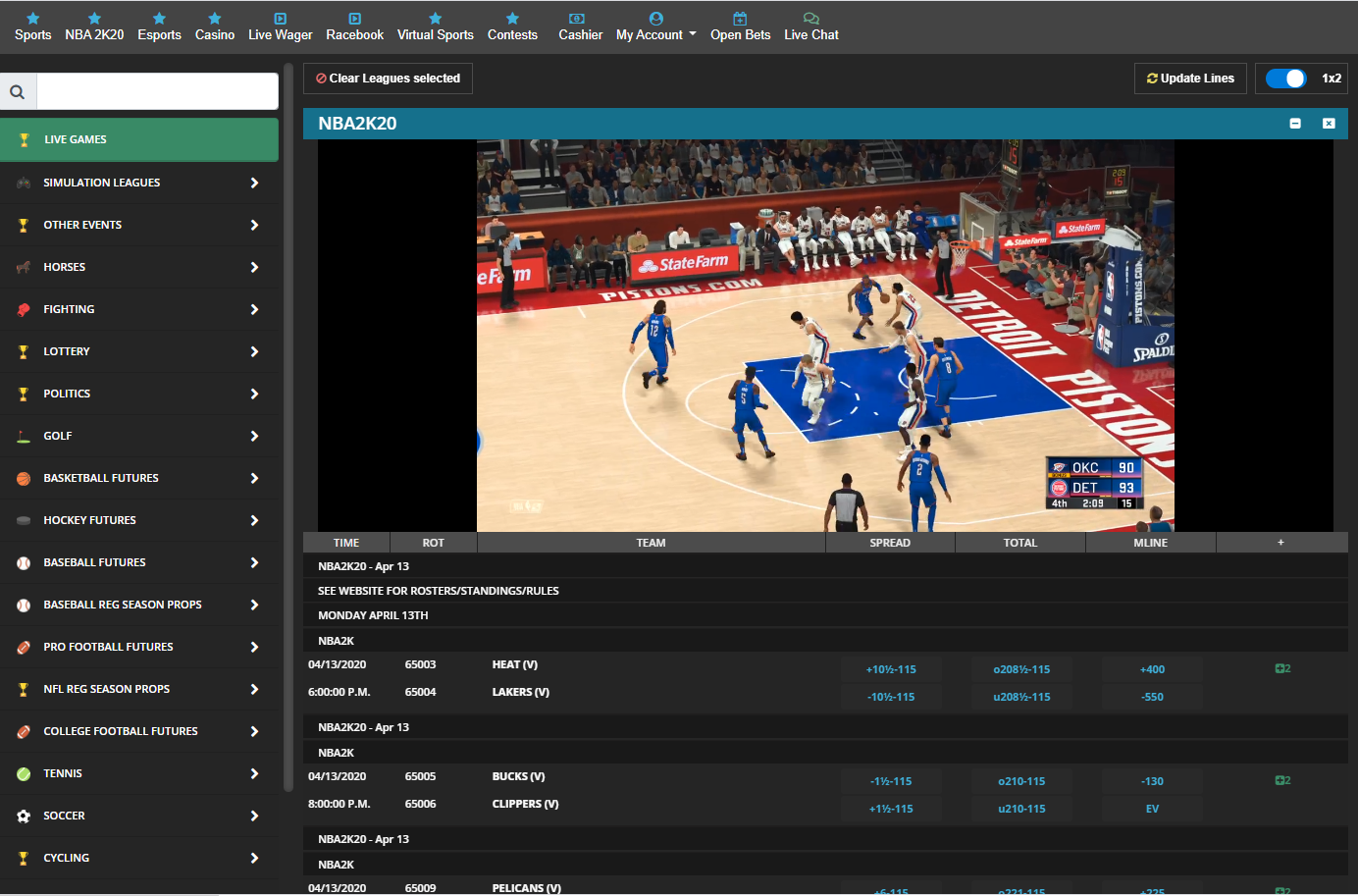The image size is (1358, 896).
Task: Click the Pro Football Futures football icon
Action: pyautogui.click(x=24, y=647)
